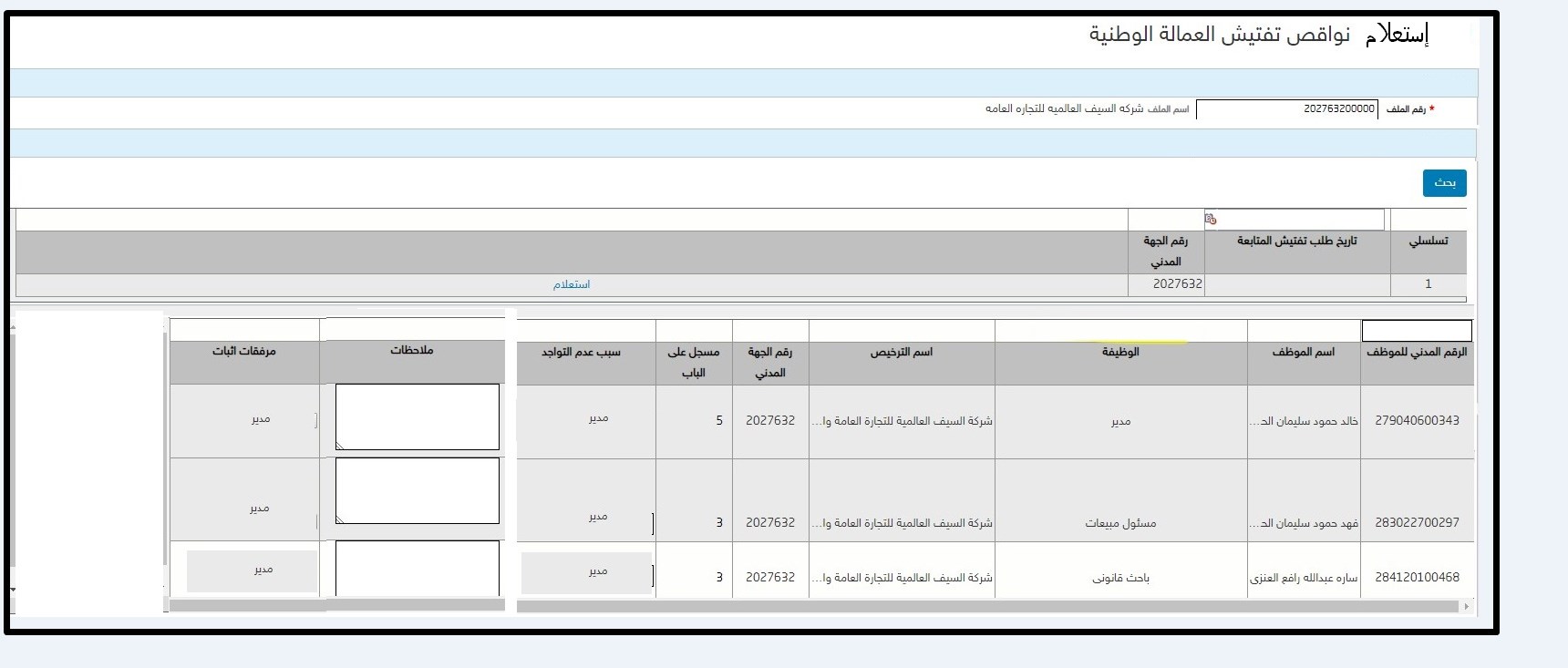This screenshot has width=1568, height=668.
Task: Click the door-registered value 5
Action: click(x=718, y=420)
